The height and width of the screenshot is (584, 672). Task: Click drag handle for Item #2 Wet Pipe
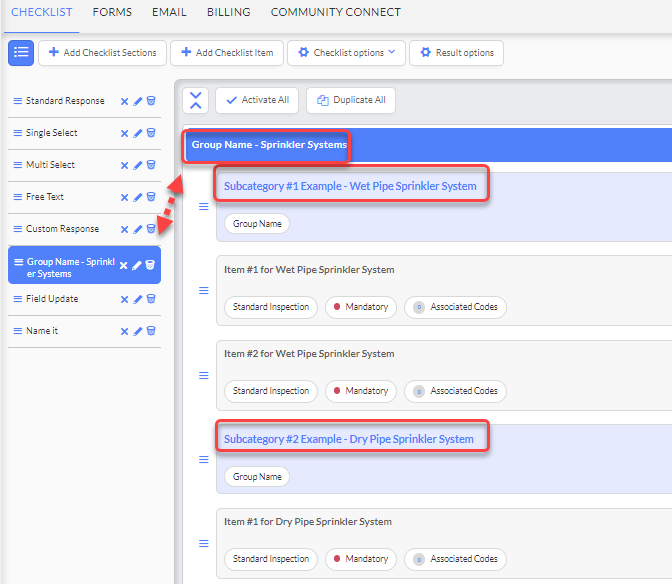click(x=204, y=376)
